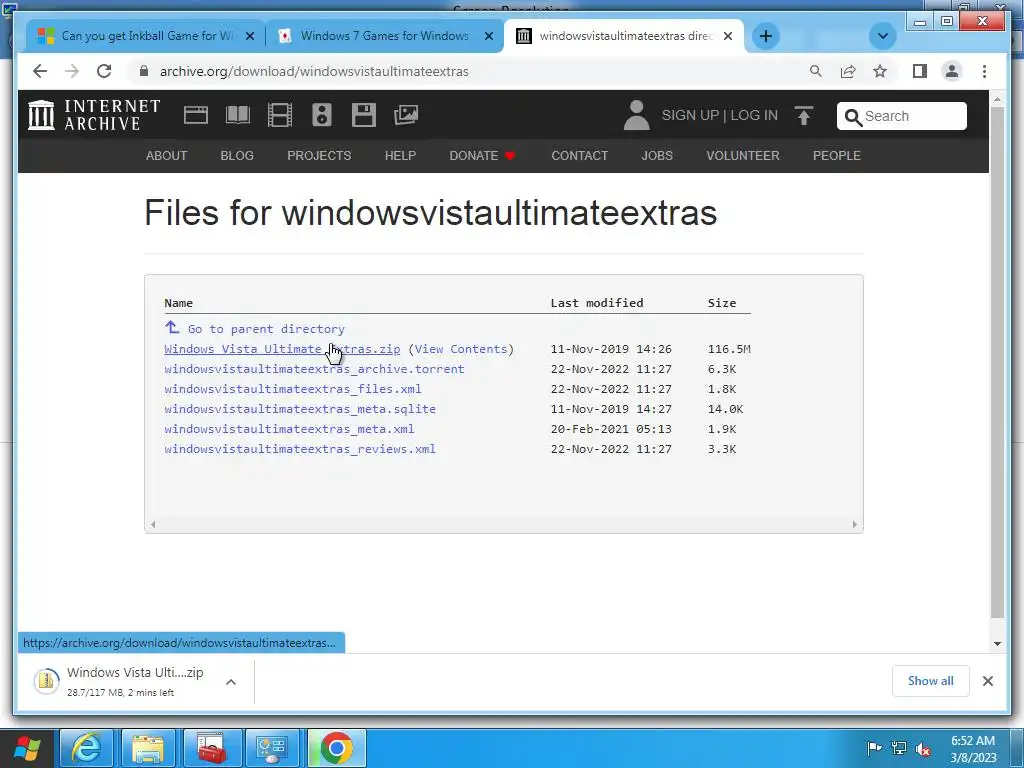Screen dimensions: 1024x768
Task: Click the user avatar silhouette icon
Action: pyautogui.click(x=636, y=115)
